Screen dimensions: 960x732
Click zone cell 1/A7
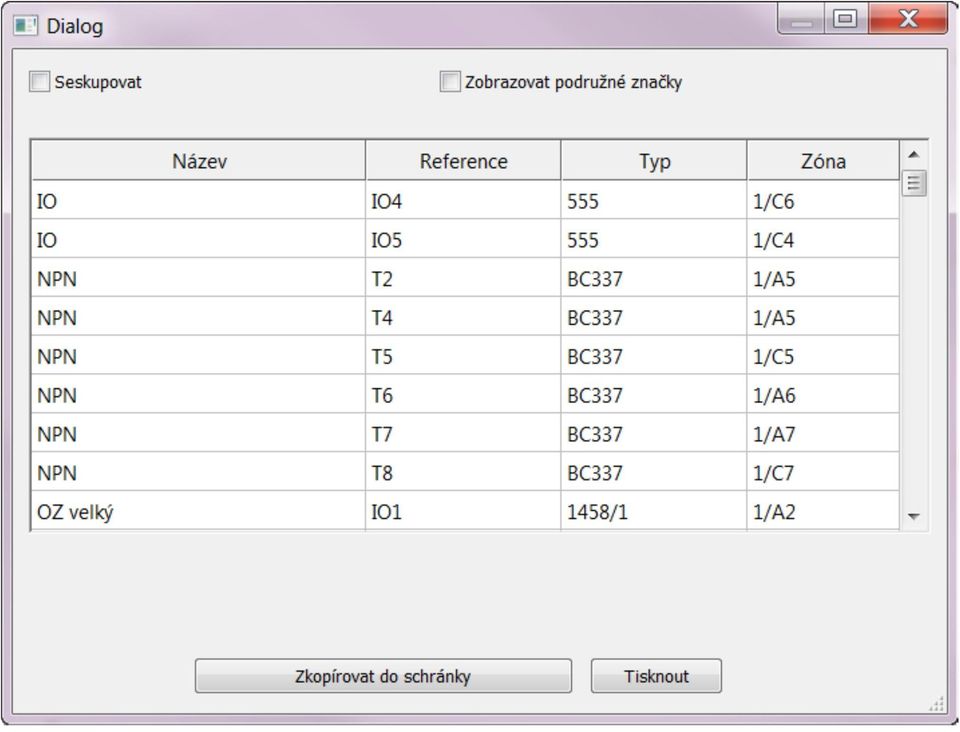point(823,433)
